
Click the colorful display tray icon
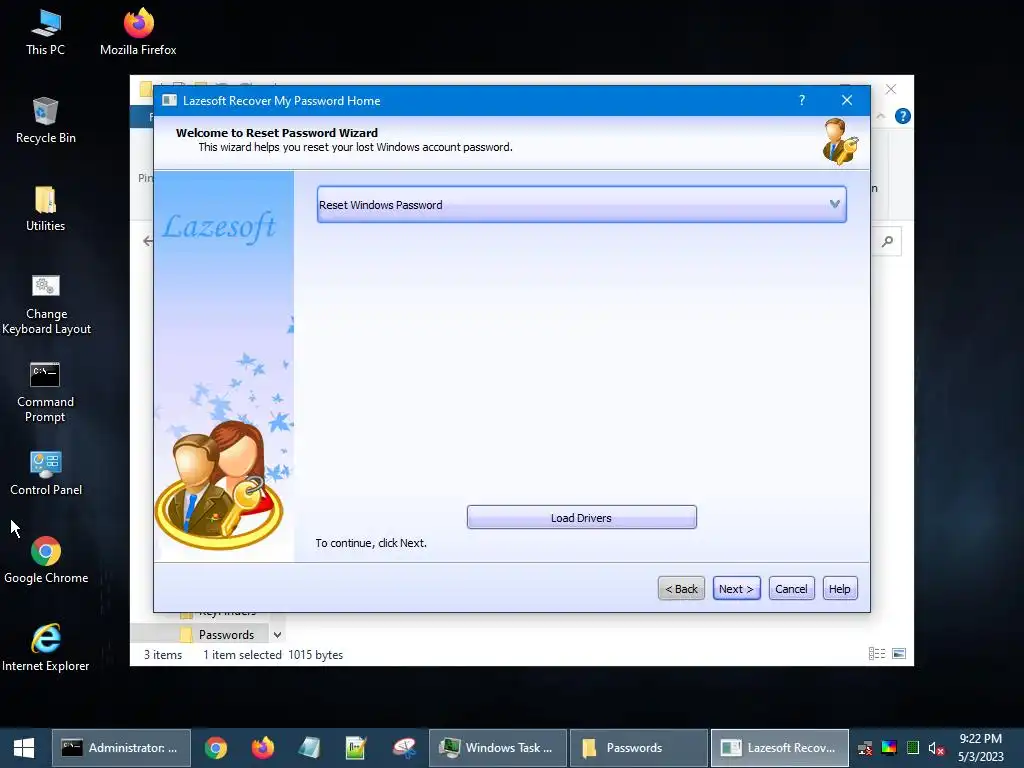pyautogui.click(x=889, y=748)
